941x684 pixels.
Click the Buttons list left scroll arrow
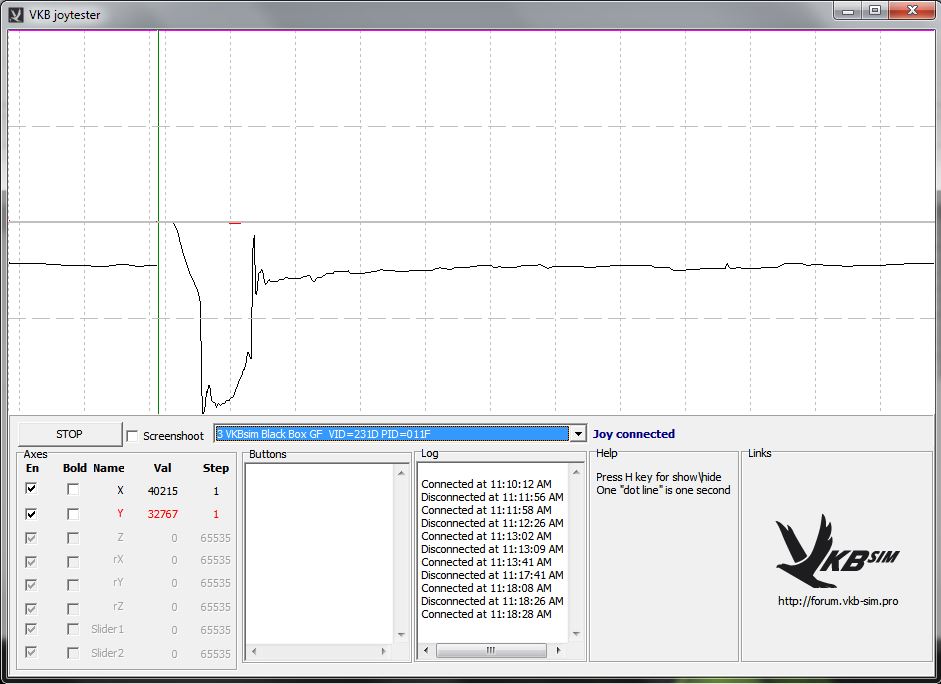pyautogui.click(x=254, y=651)
